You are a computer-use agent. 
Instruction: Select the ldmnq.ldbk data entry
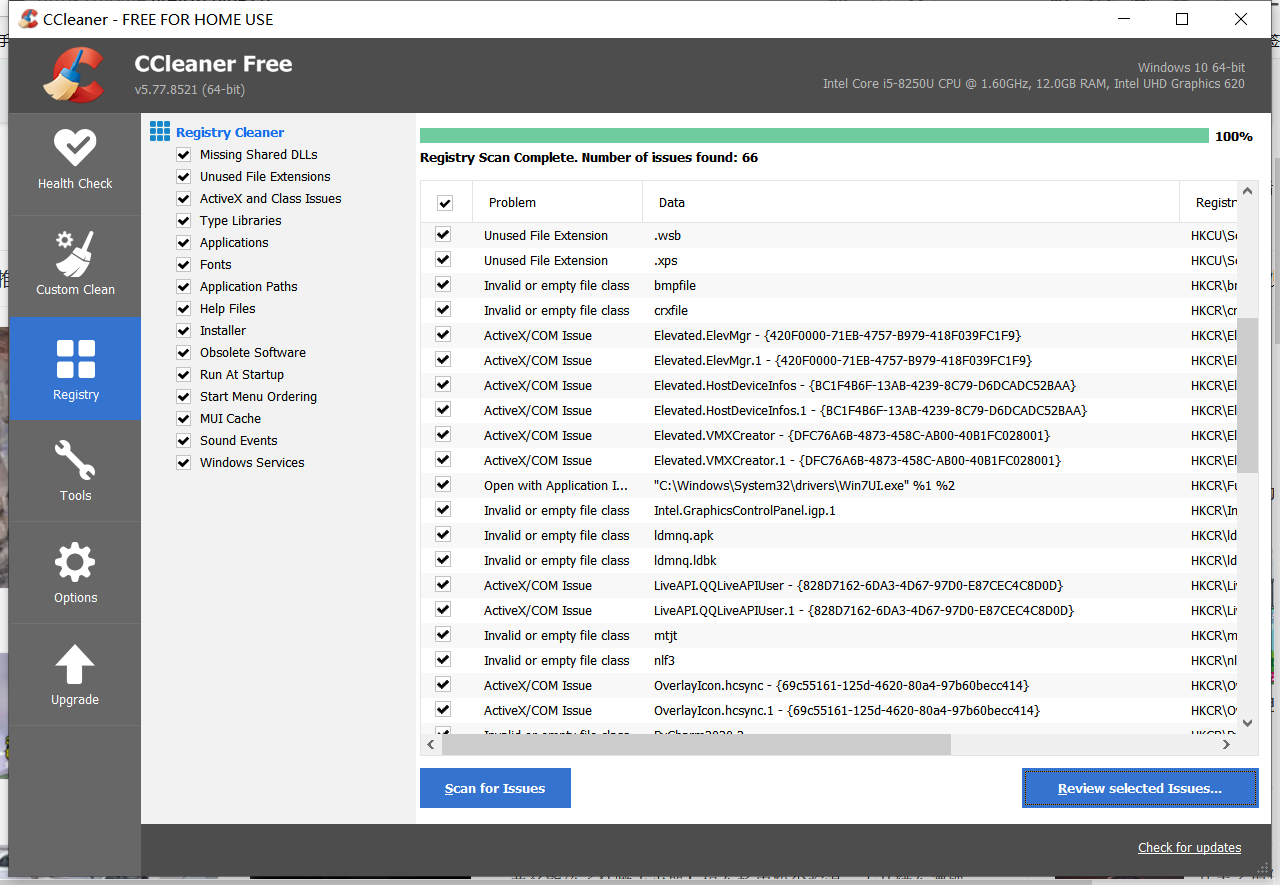685,560
